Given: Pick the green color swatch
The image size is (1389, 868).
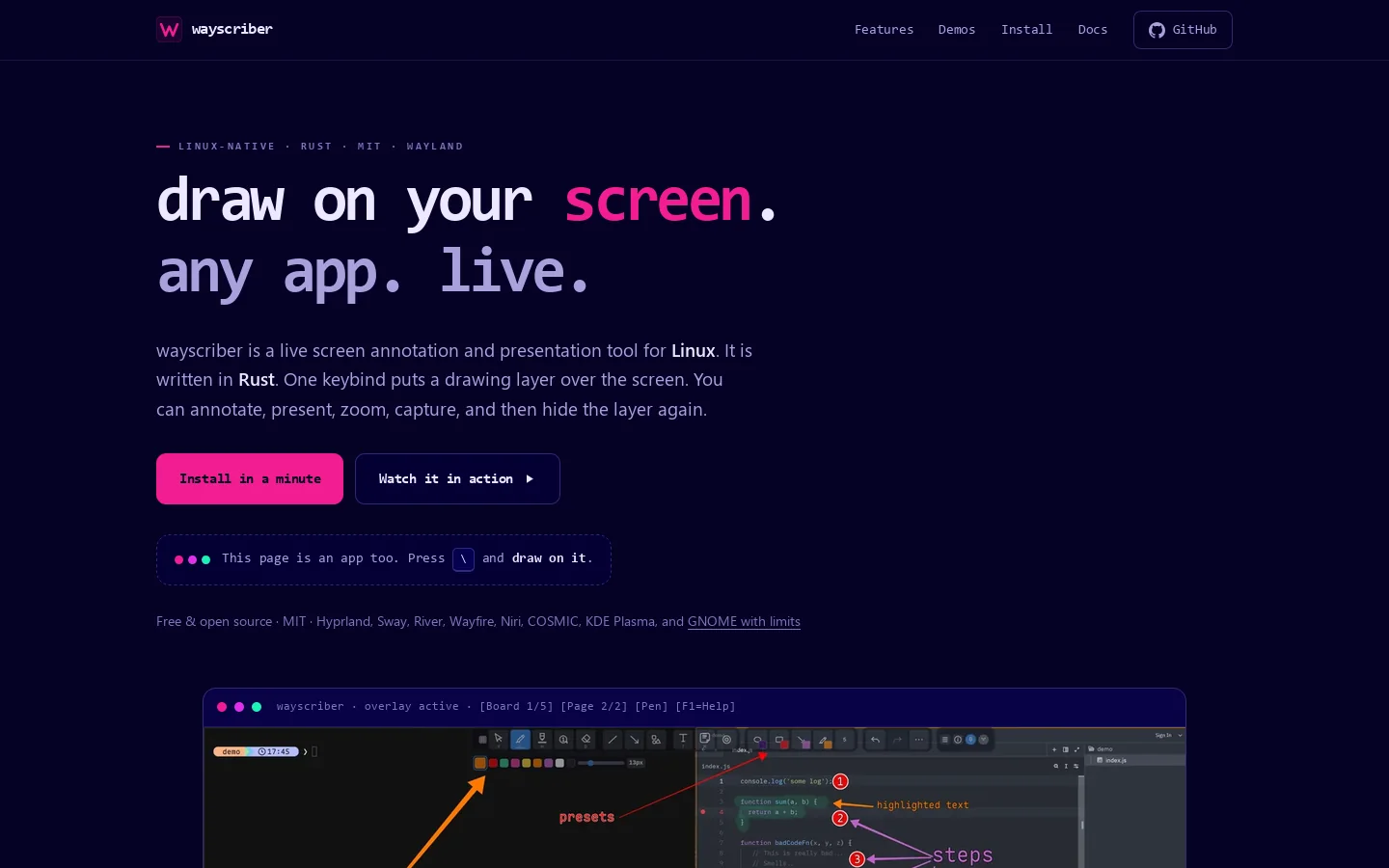Looking at the screenshot, I should [504, 763].
